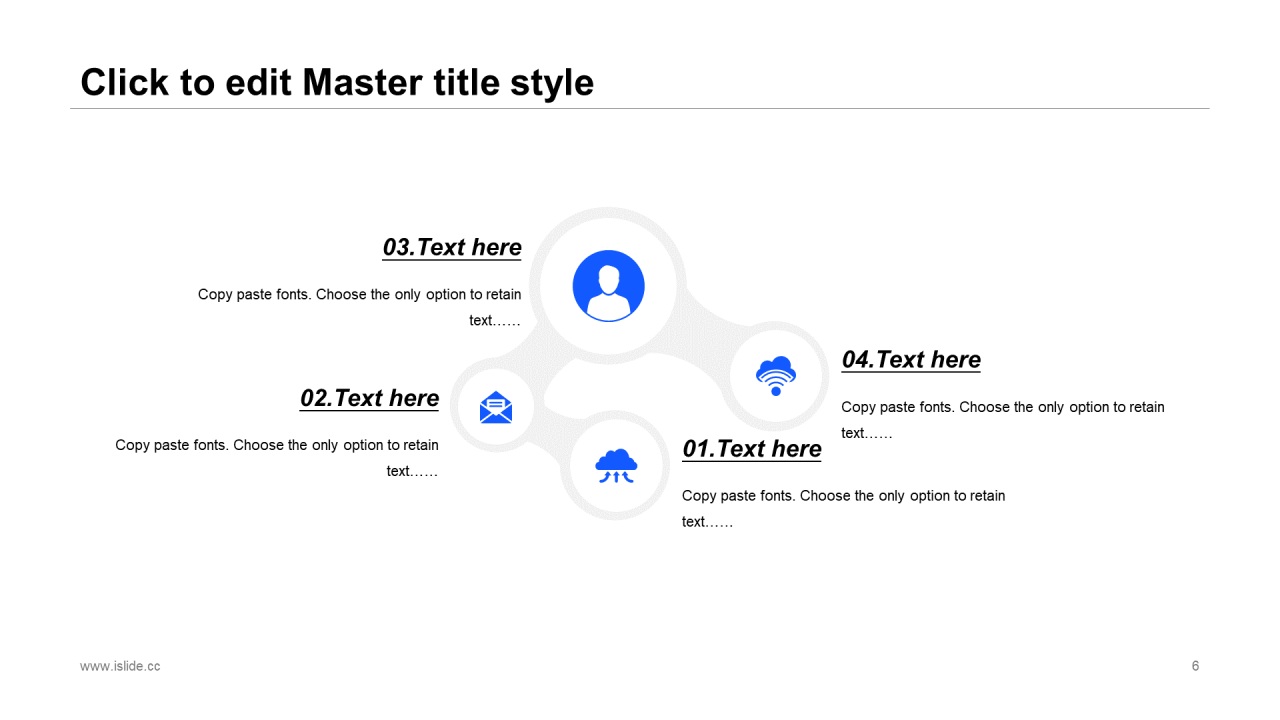Select the description text under '01.Text here'
The image size is (1280, 720).
pos(843,508)
